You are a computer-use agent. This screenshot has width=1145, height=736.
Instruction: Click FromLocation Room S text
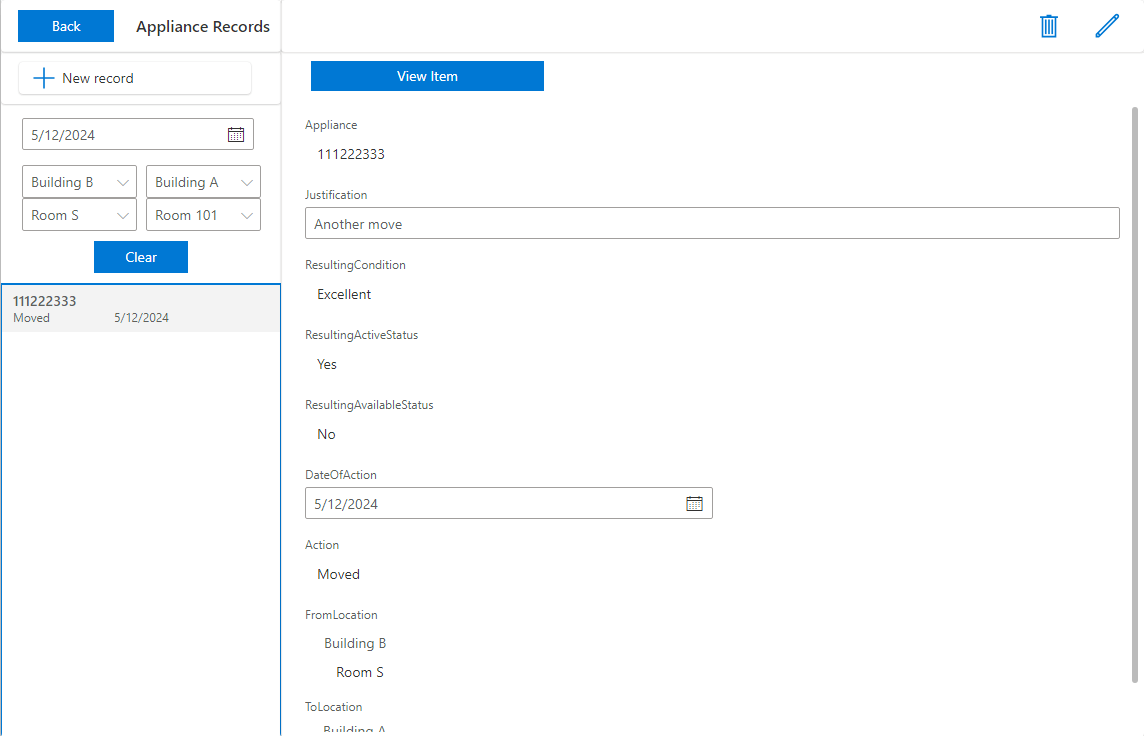tap(359, 672)
